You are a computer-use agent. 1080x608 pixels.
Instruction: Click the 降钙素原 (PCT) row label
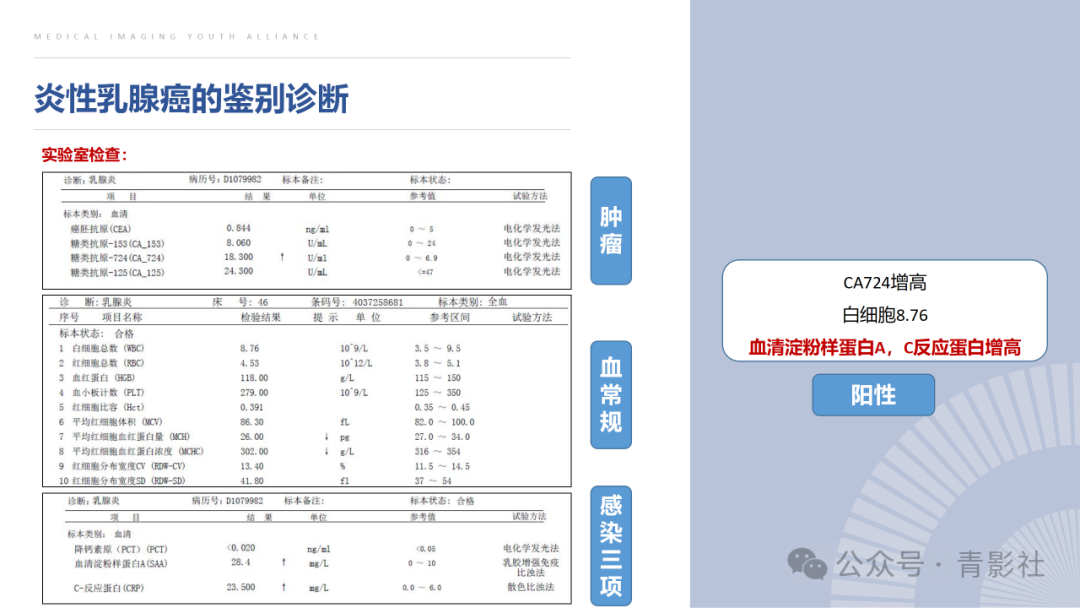click(x=121, y=549)
